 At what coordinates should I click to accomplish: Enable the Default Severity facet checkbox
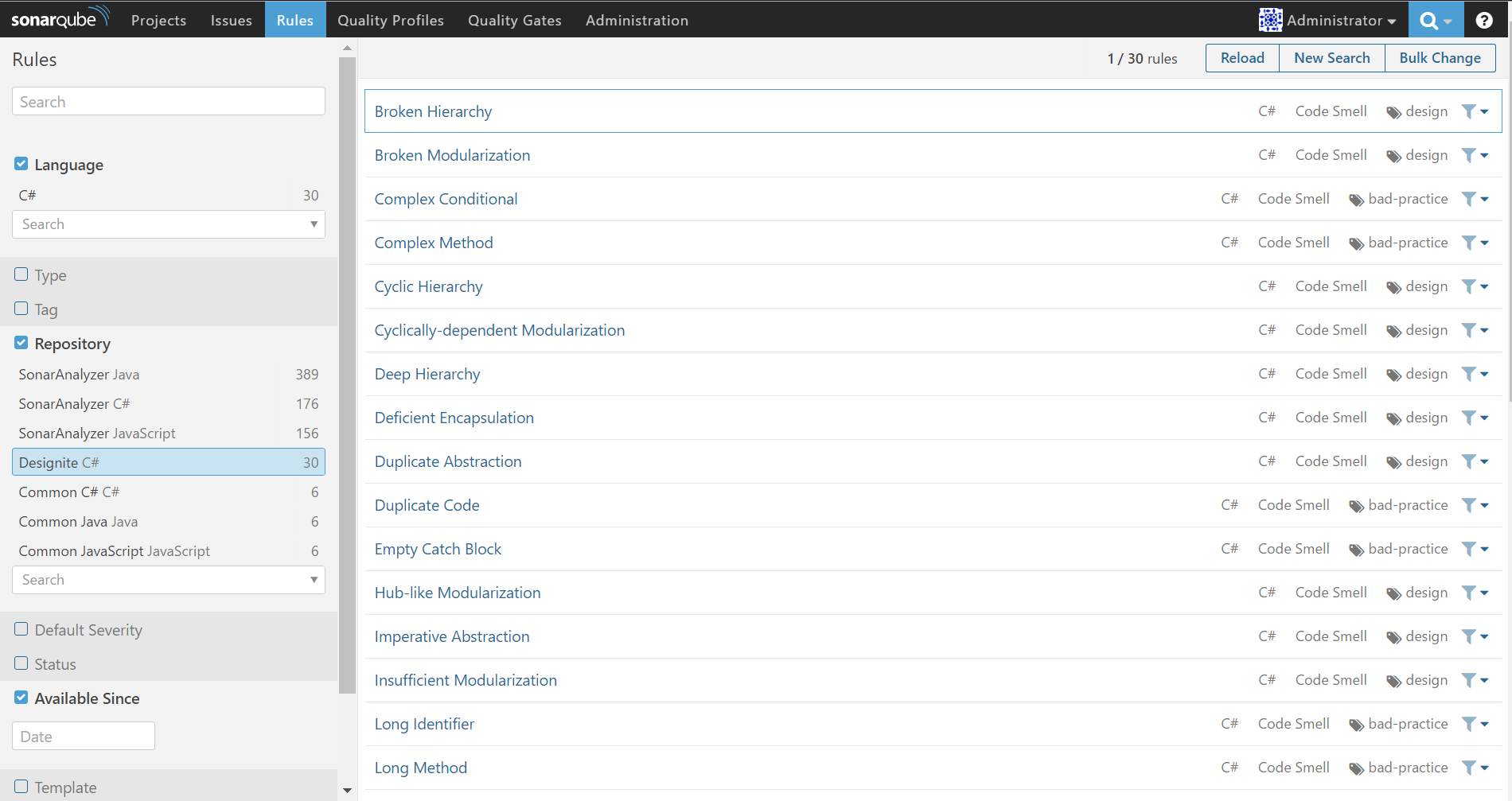click(21, 629)
